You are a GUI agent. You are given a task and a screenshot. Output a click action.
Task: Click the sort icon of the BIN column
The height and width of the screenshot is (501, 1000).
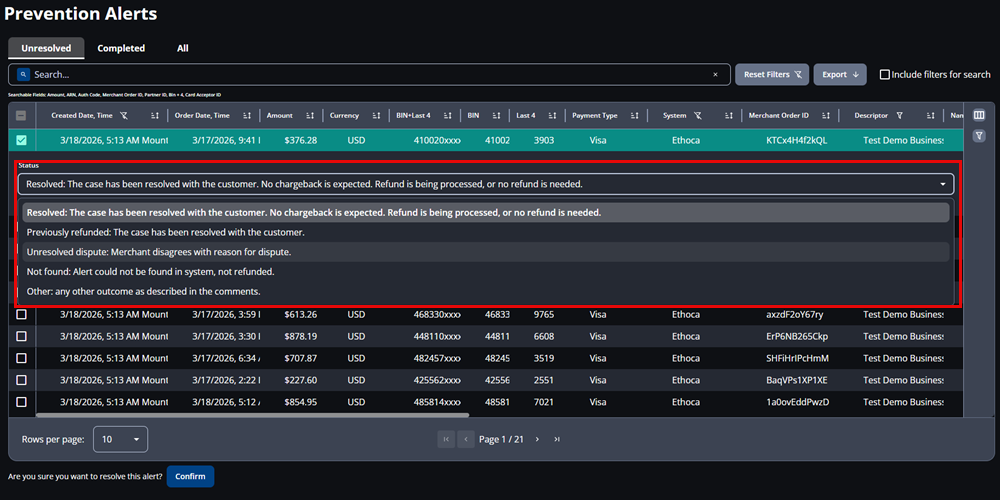point(496,115)
